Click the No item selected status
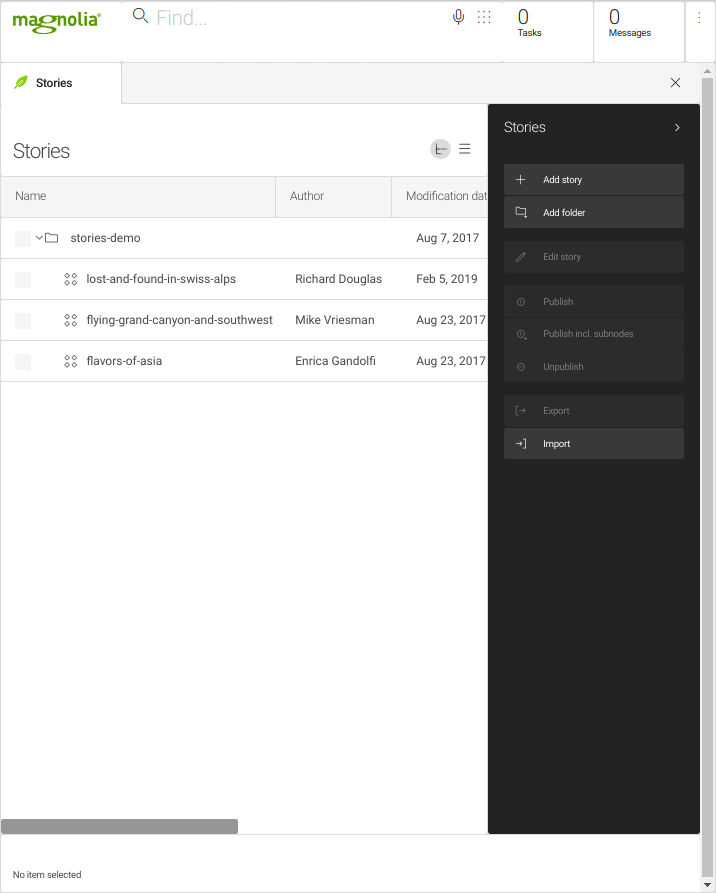The height and width of the screenshot is (893, 716). [x=47, y=875]
